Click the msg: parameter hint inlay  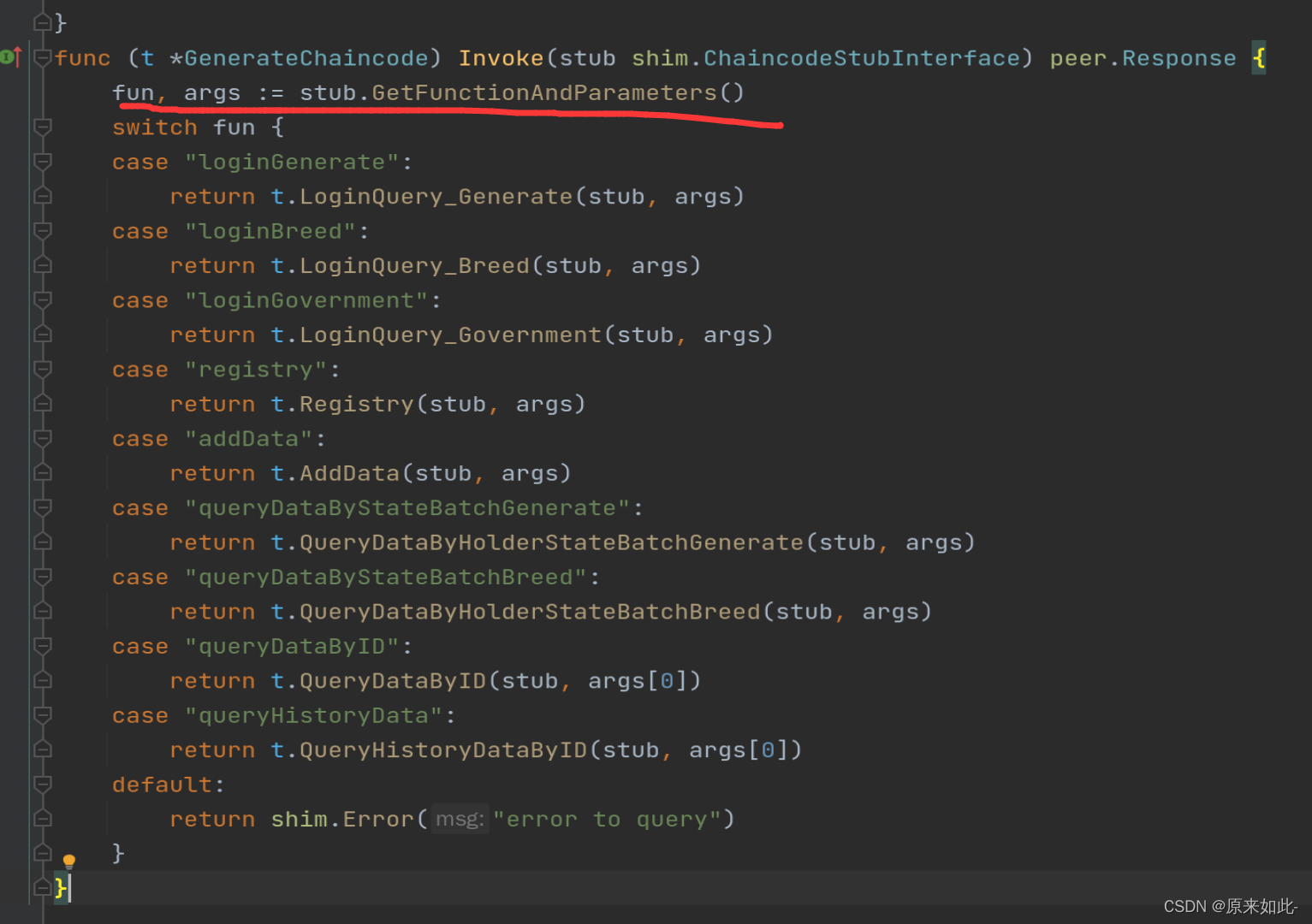click(460, 820)
